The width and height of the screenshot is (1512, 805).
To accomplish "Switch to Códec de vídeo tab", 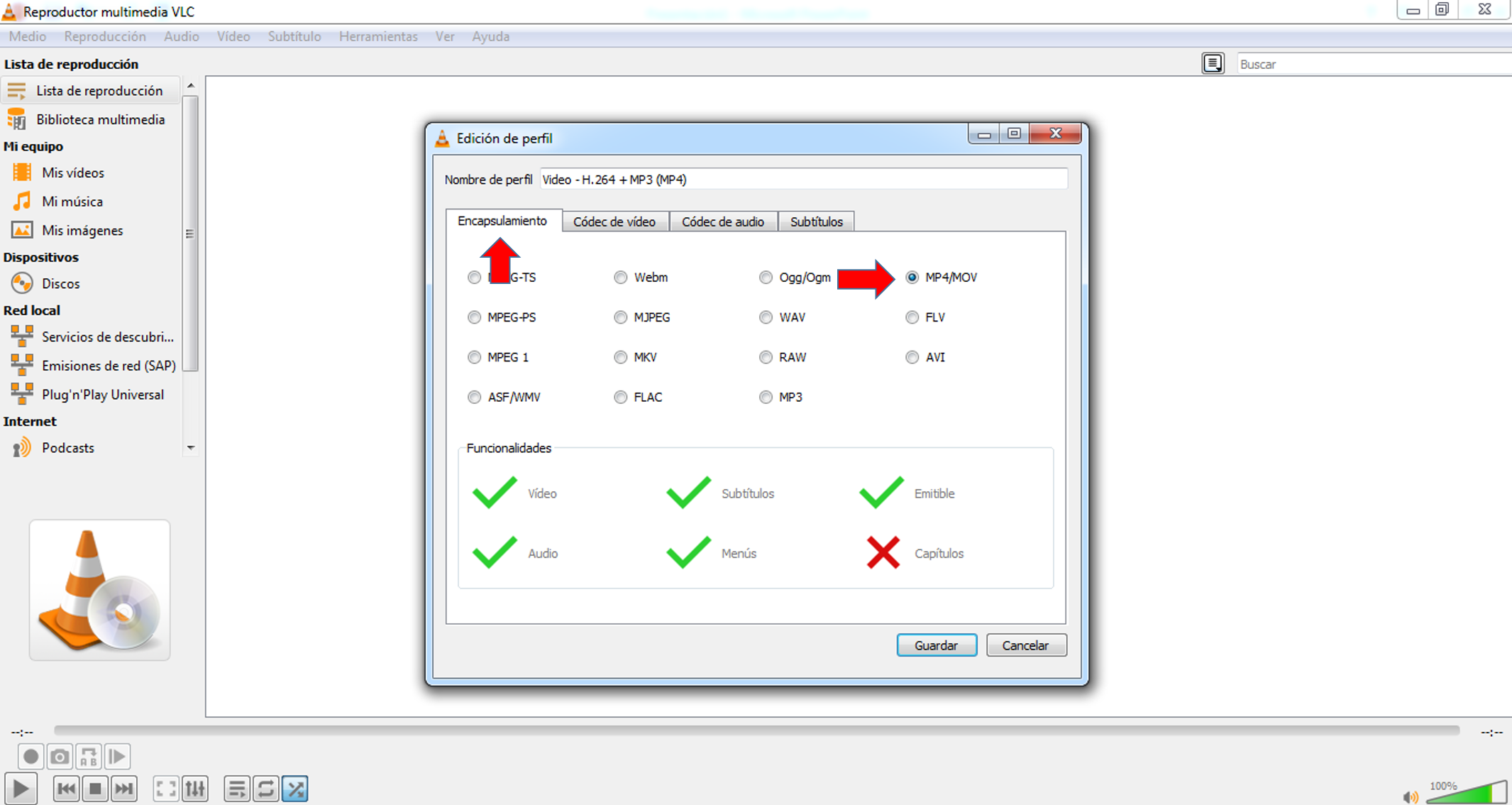I will pyautogui.click(x=614, y=221).
